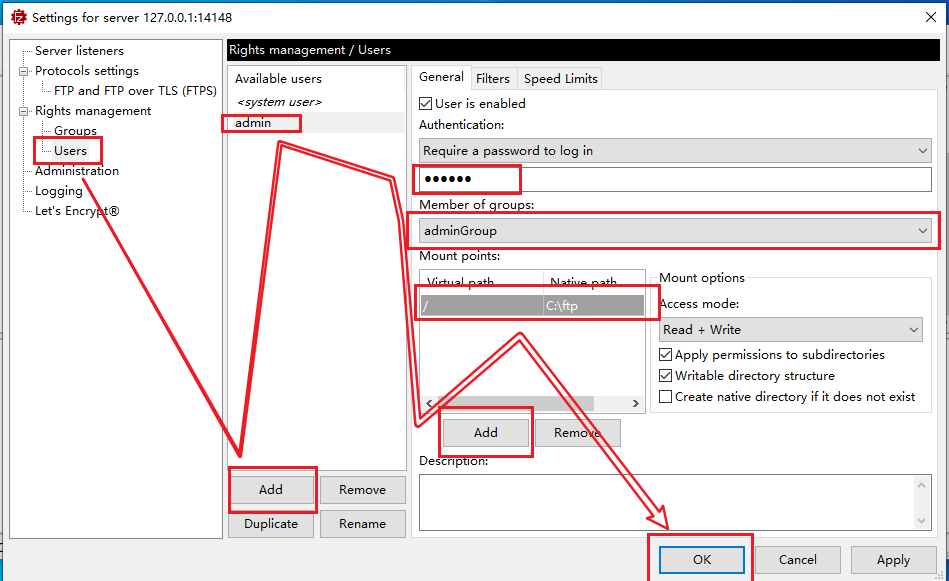Viewport: 949px width, 581px height.
Task: Open the Speed Limits tab
Action: point(560,79)
